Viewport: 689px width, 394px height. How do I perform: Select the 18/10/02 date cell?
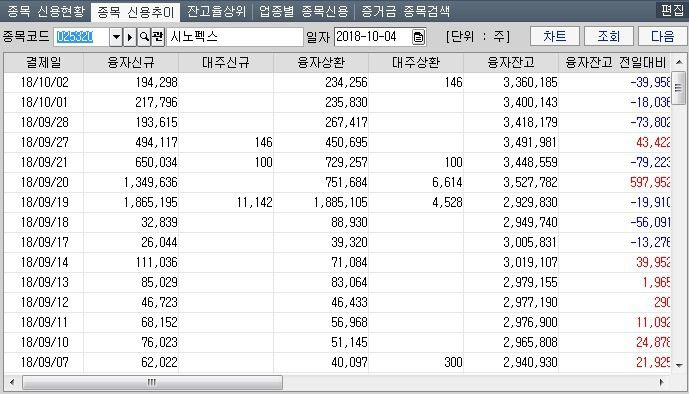tap(44, 82)
